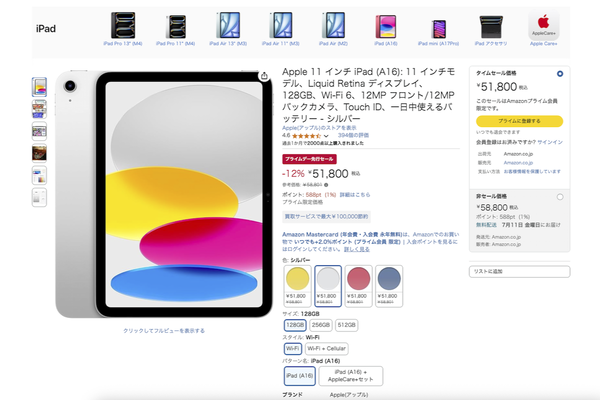Click the iPad Pro 13" (M4) text label

click(x=123, y=44)
